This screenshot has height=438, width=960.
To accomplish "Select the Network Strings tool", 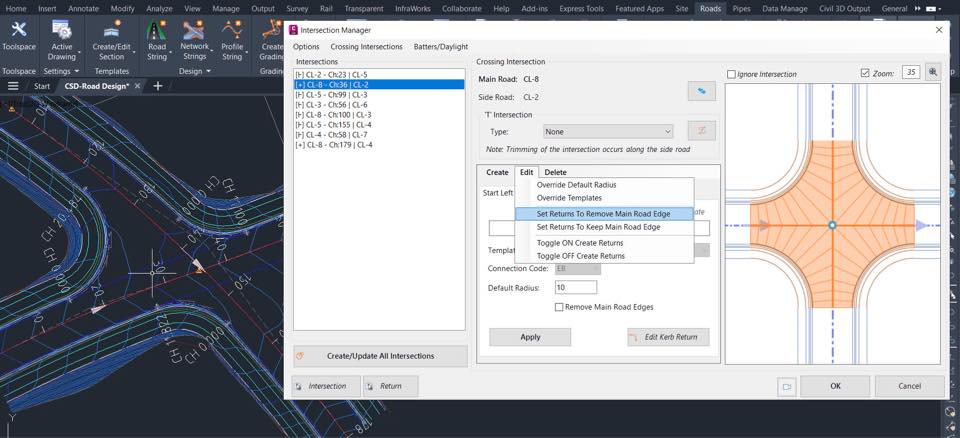I will point(194,29).
